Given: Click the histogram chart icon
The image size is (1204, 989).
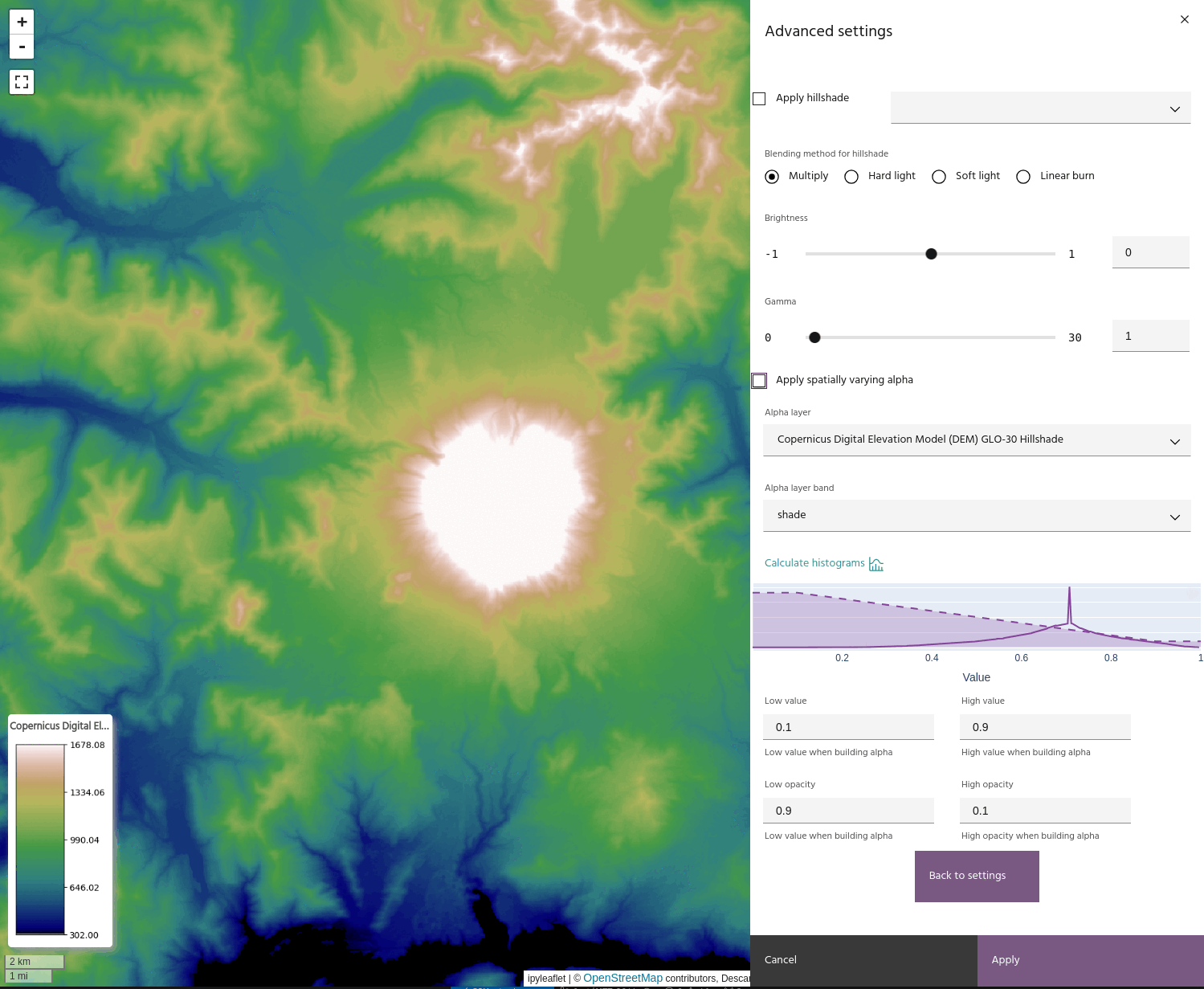Looking at the screenshot, I should 876,564.
